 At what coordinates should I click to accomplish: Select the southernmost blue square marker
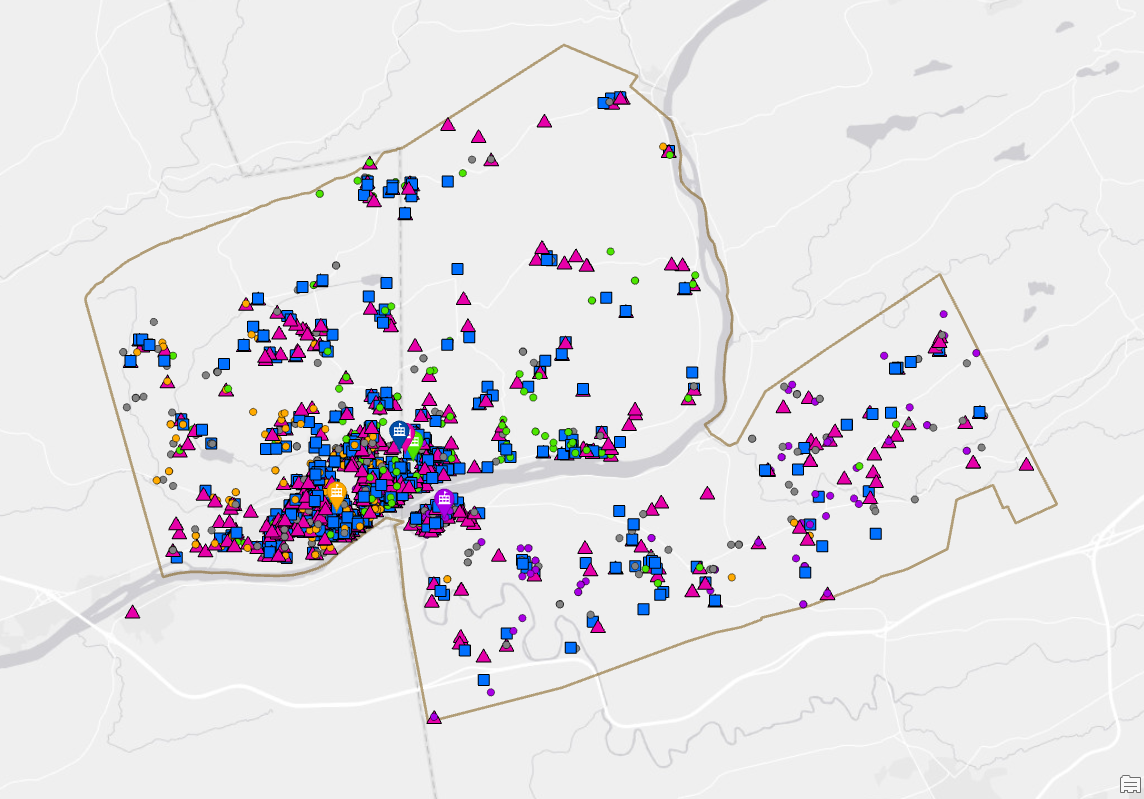click(484, 680)
